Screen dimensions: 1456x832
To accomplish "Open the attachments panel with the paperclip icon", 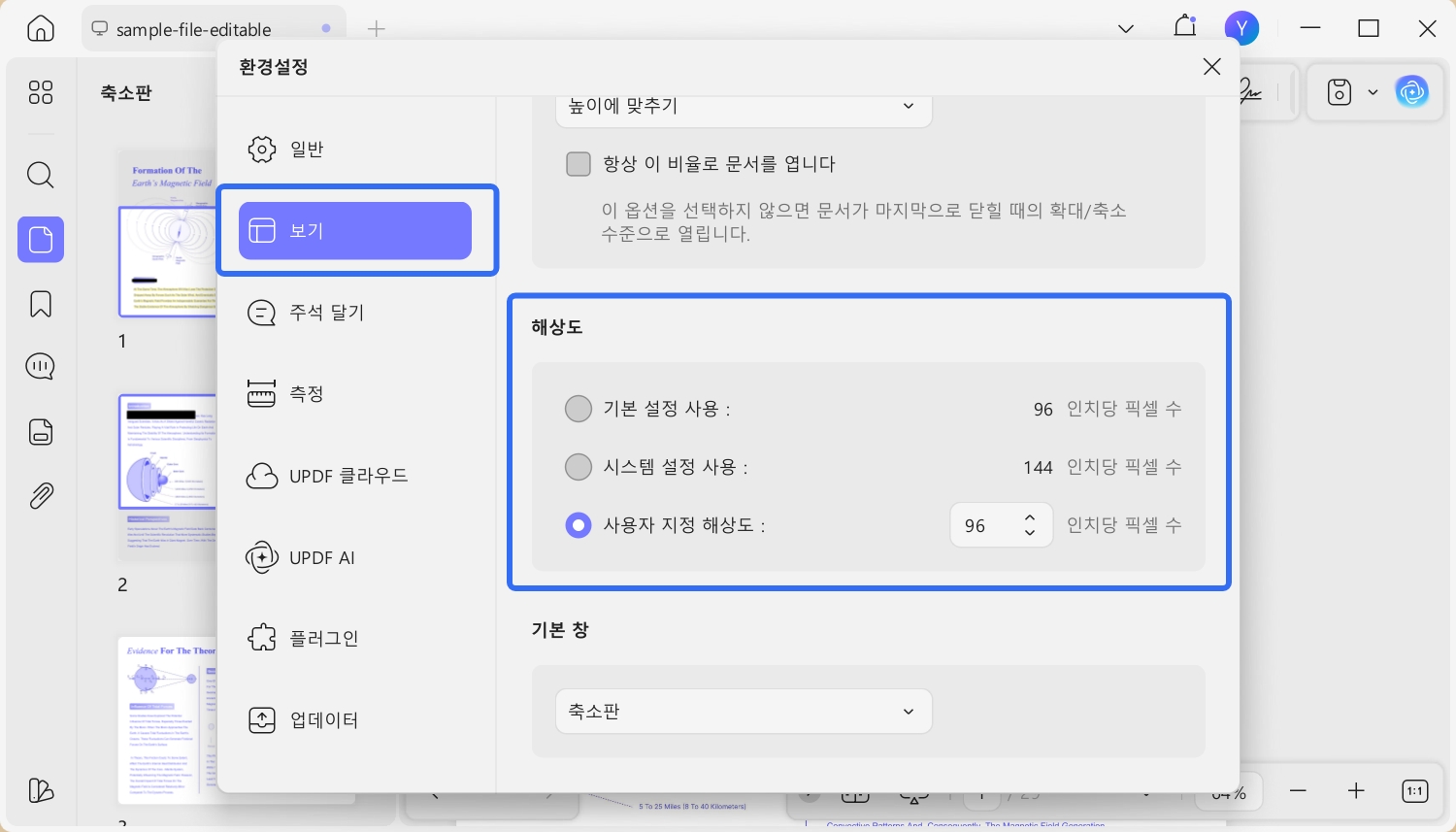I will (x=40, y=495).
